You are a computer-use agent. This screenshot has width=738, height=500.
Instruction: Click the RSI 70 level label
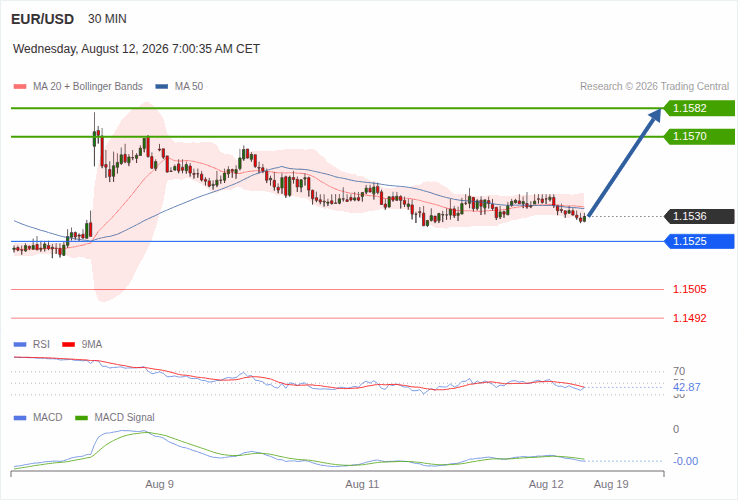tap(679, 371)
